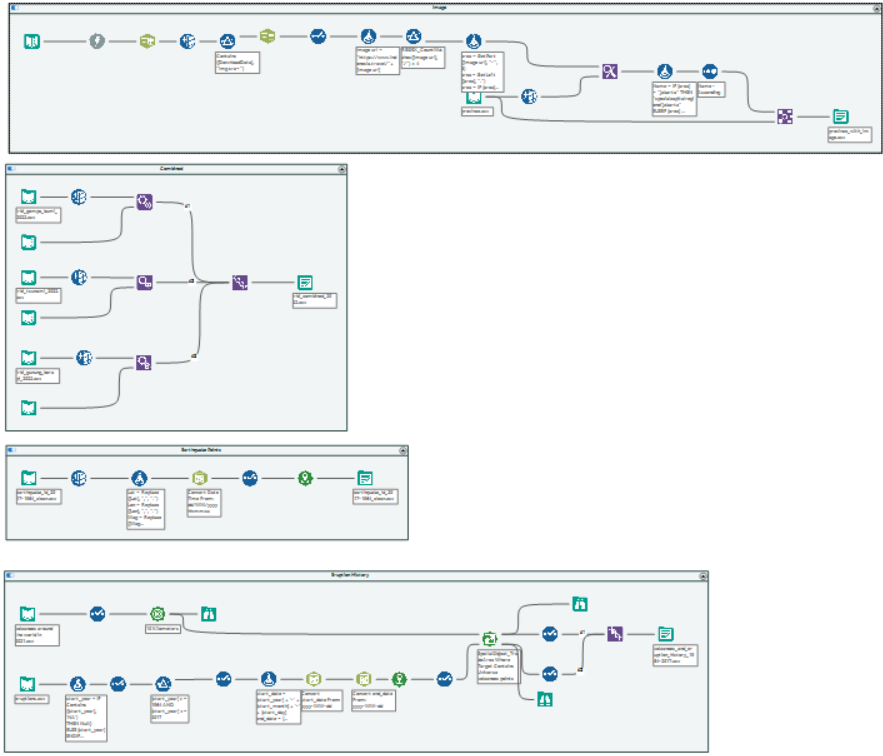Screen dimensions: 883x756
Task: Select the Text To Columns tool in Image container
Action: tap(267, 36)
